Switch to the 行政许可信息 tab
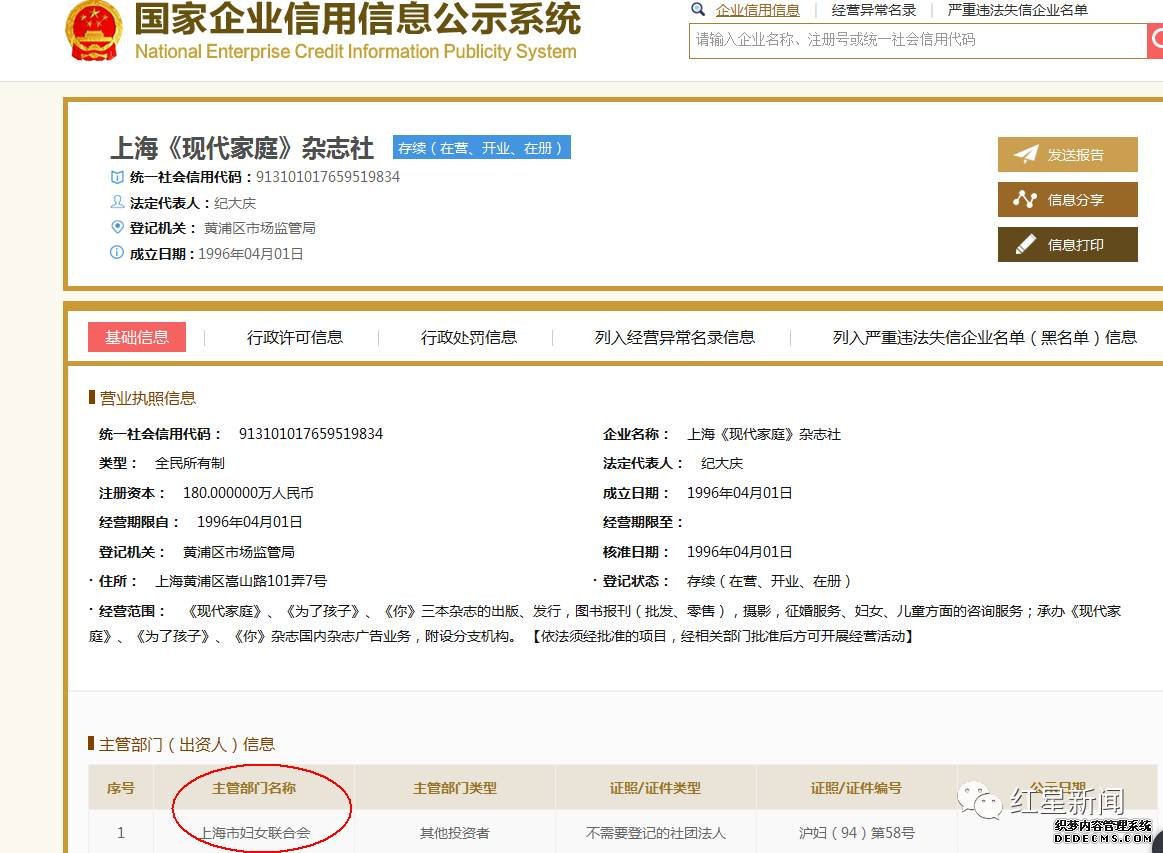Screen dimensions: 1163x853 tap(295, 337)
